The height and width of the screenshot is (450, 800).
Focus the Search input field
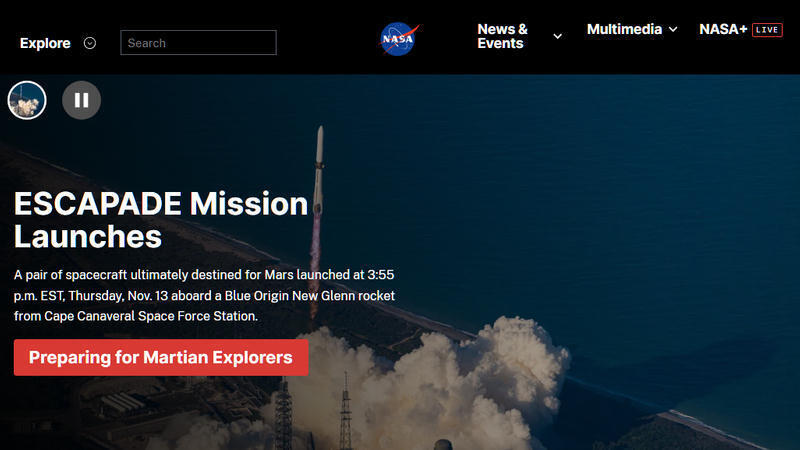[x=198, y=43]
